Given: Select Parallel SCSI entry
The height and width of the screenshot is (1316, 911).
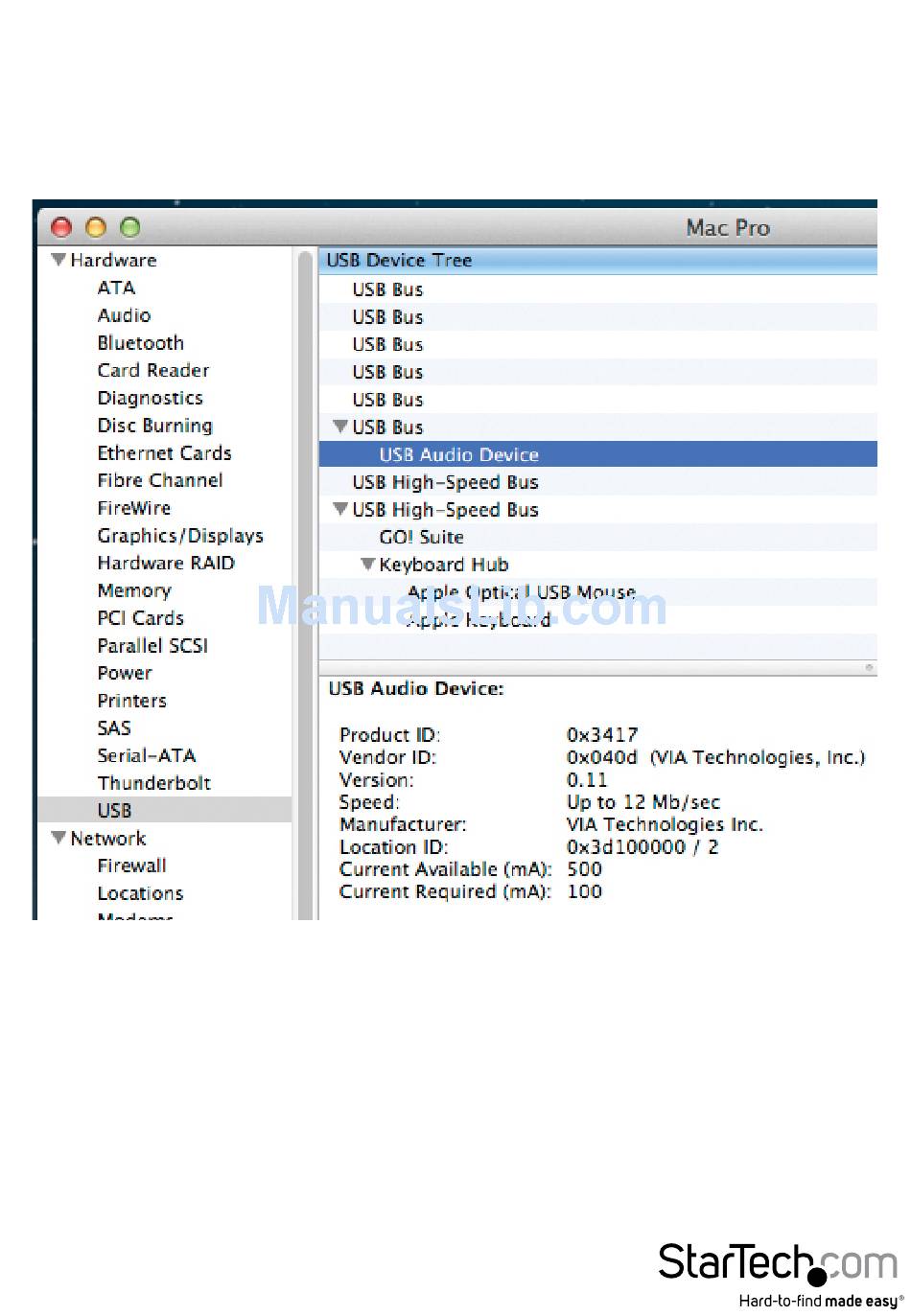Looking at the screenshot, I should click(152, 645).
